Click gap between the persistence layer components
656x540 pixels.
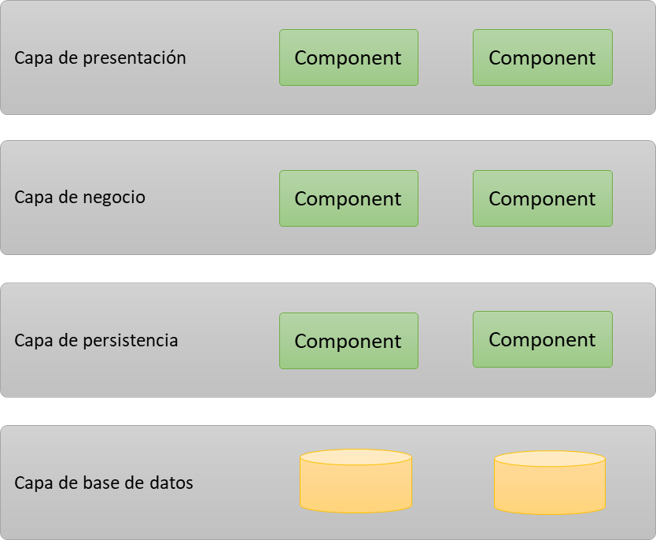[445, 341]
